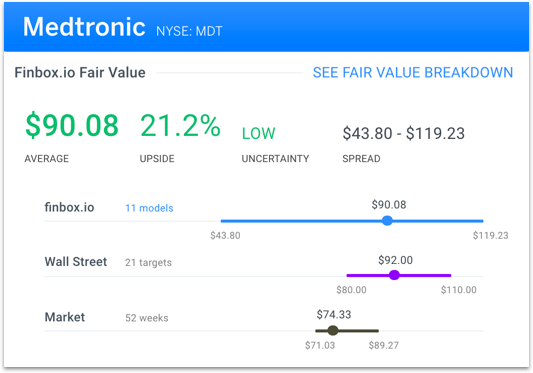Screen dimensions: 533x373
Task: Select the Market row label
Action: coord(65,317)
